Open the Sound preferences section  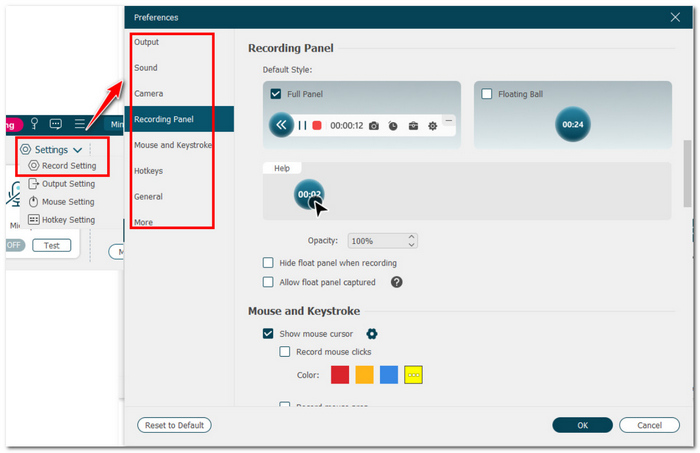coord(146,68)
